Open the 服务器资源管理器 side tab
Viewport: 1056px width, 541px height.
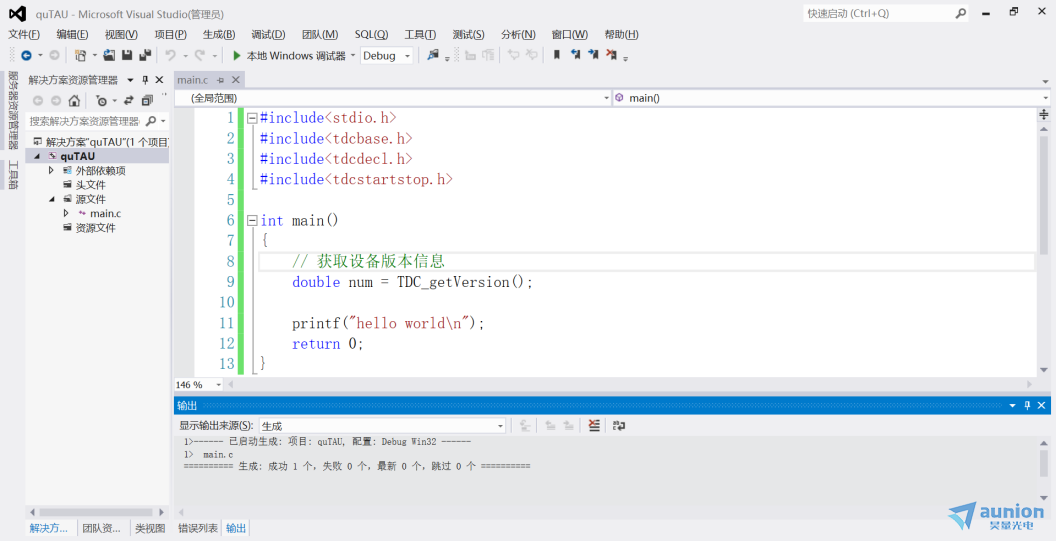coord(13,110)
